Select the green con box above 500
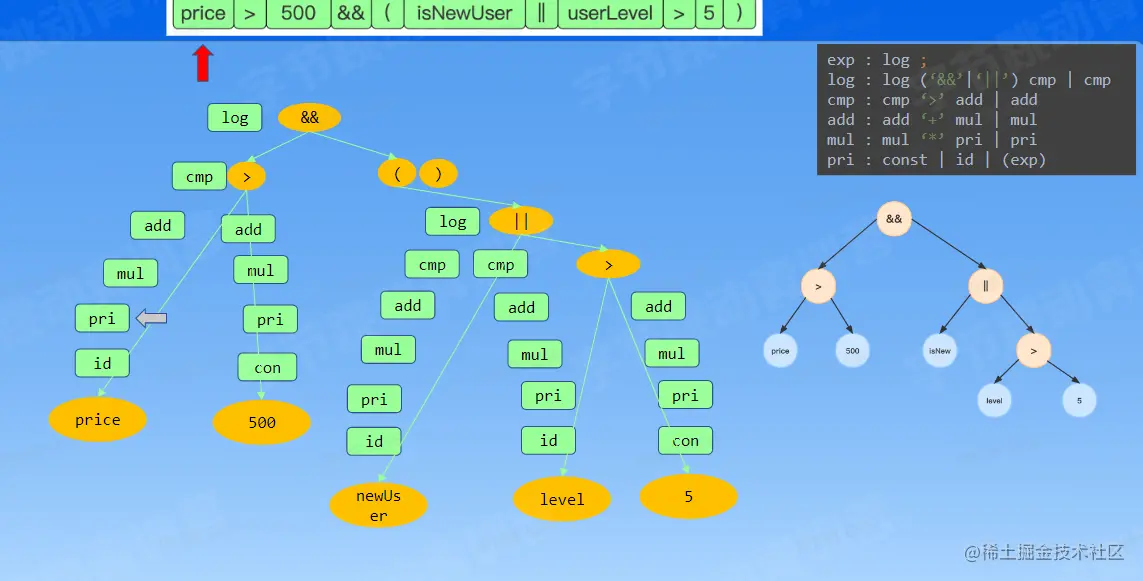1143x581 pixels. pos(268,367)
